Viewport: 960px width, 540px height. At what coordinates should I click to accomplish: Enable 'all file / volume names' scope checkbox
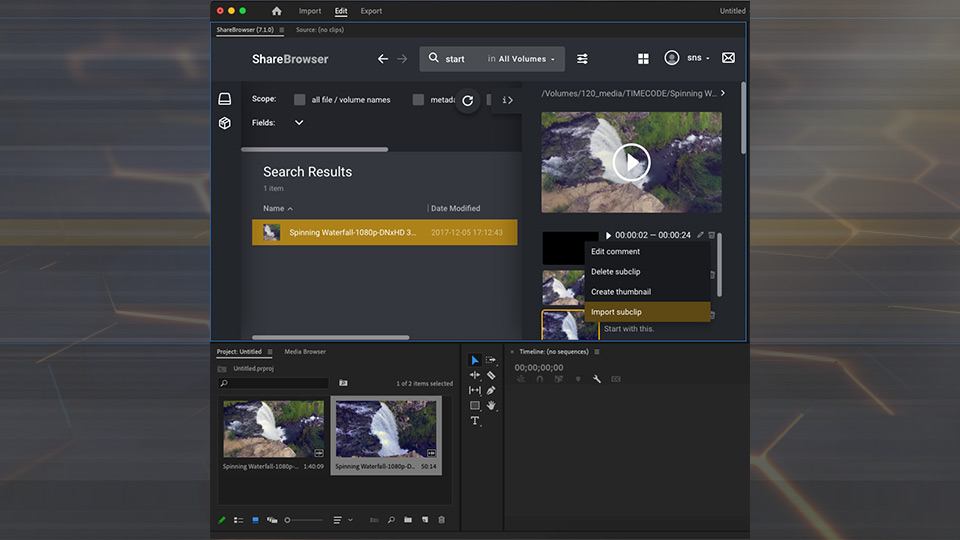pos(299,100)
